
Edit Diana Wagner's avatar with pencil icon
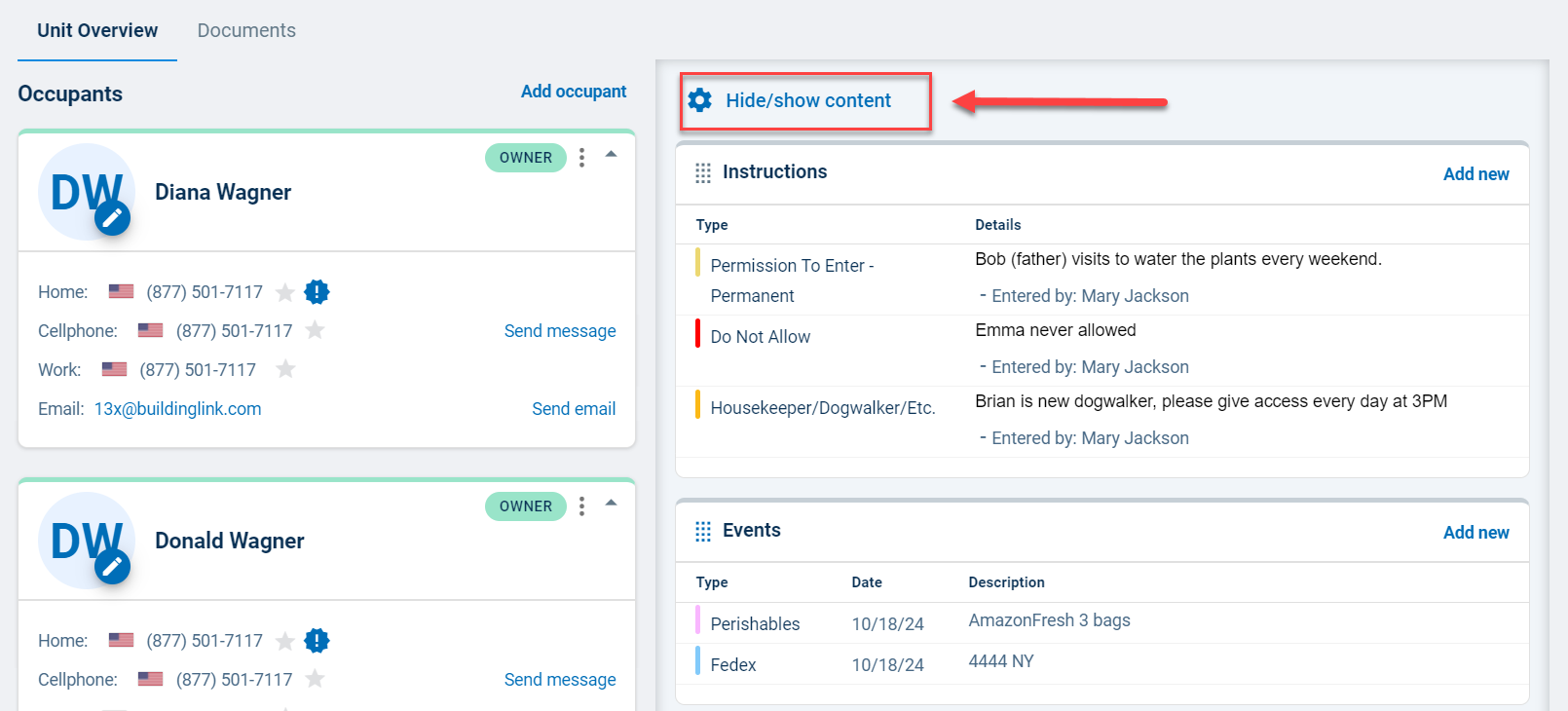pyautogui.click(x=113, y=219)
